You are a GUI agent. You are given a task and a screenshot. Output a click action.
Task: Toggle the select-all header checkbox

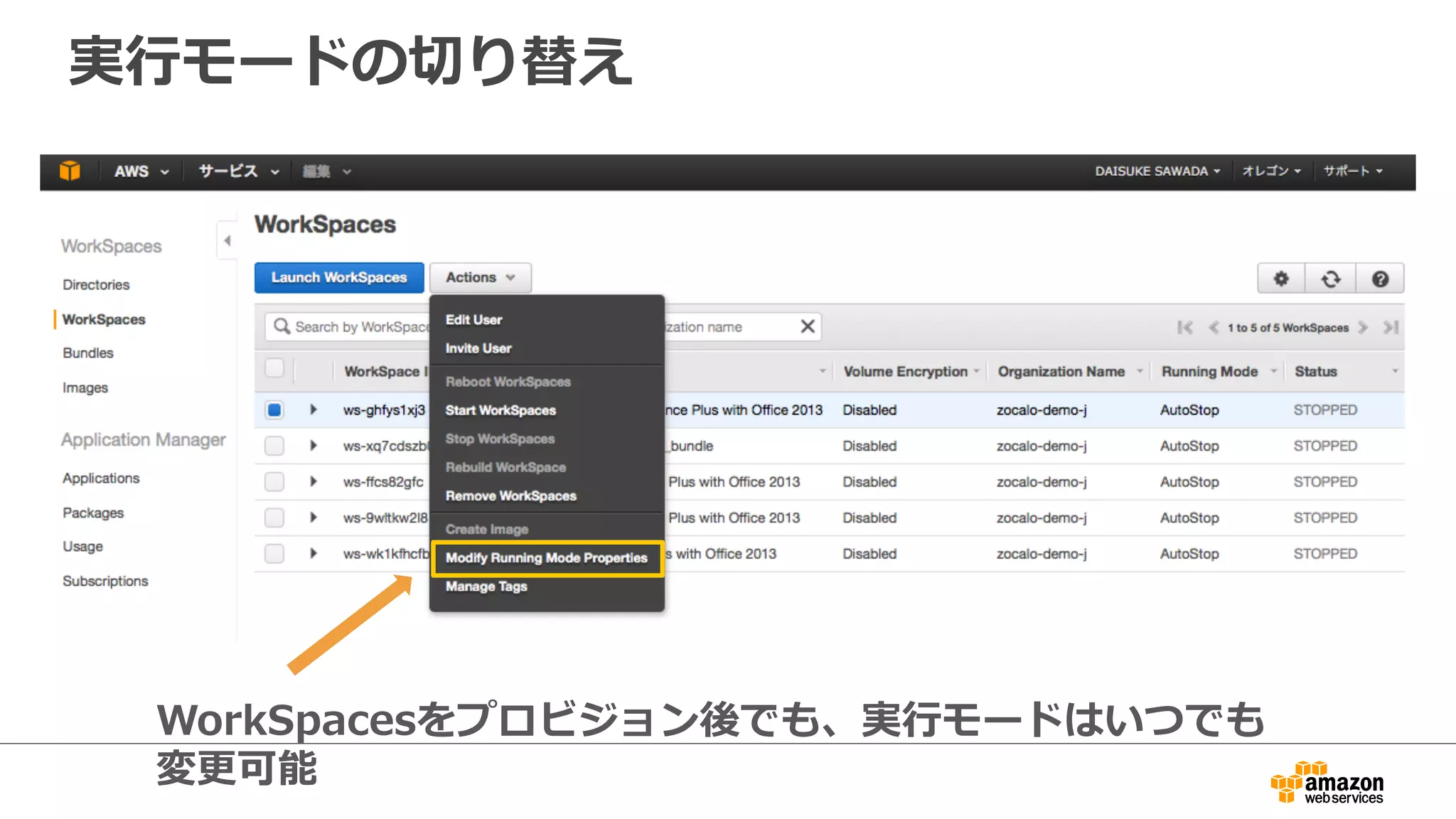274,368
